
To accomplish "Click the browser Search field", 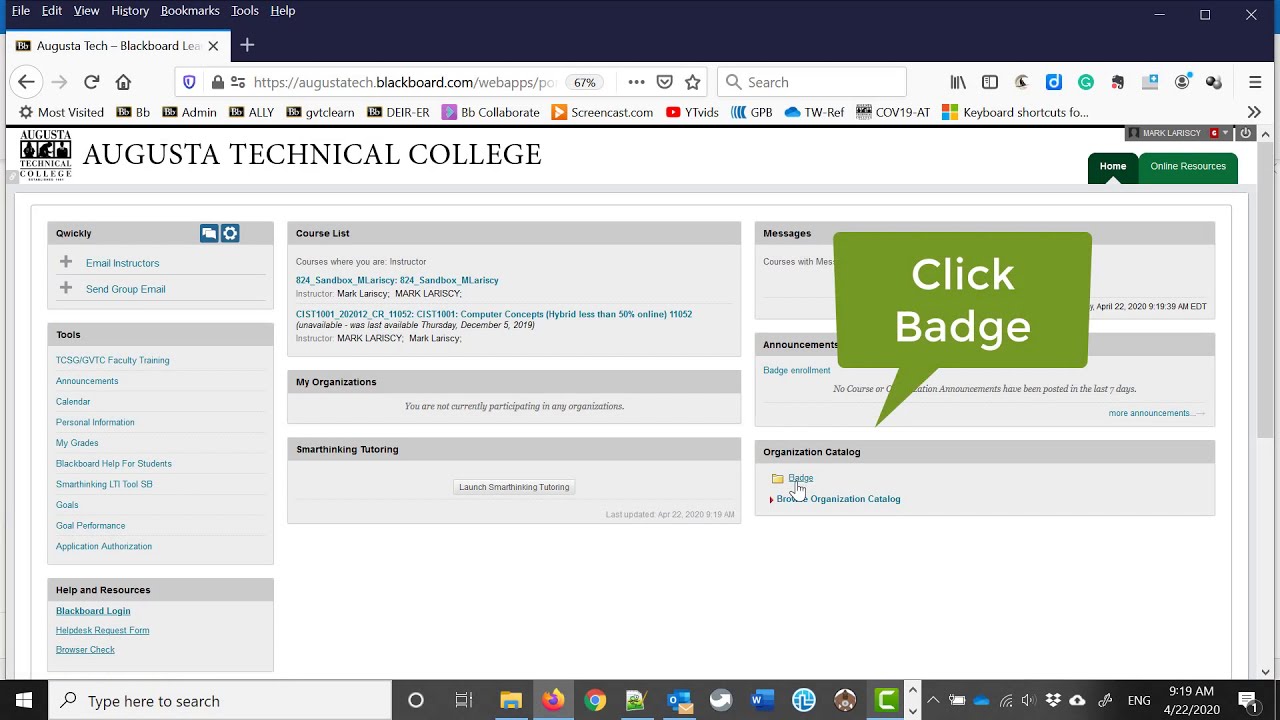I will (812, 82).
